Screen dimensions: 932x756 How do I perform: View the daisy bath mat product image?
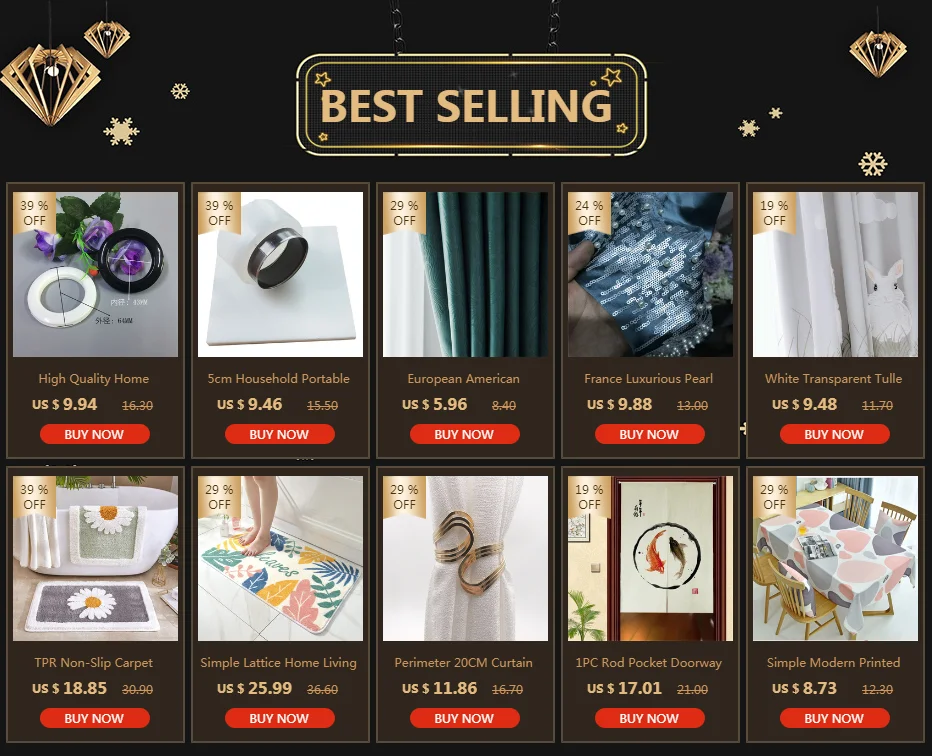pyautogui.click(x=95, y=558)
